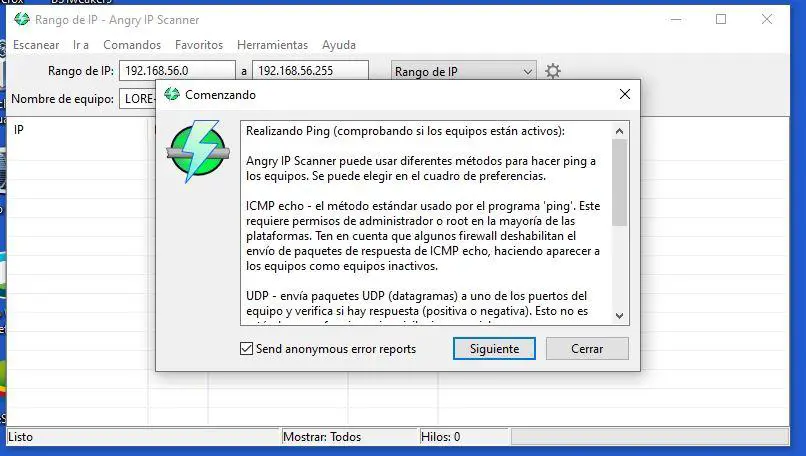The height and width of the screenshot is (456, 806).
Task: Open the Ayuda menu
Action: tap(339, 45)
